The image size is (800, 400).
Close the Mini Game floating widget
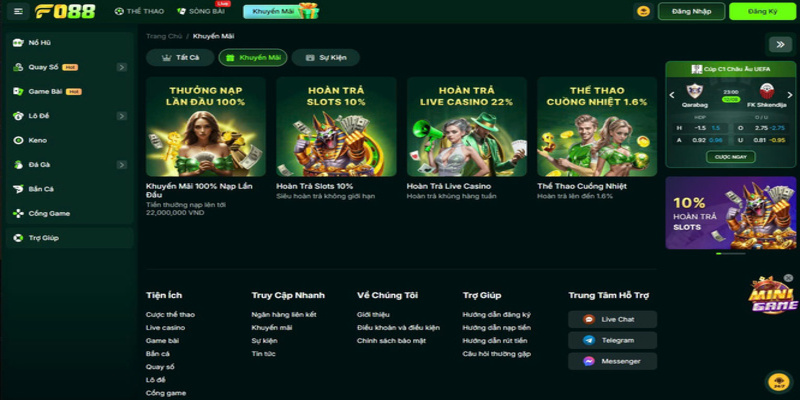pyautogui.click(x=788, y=278)
